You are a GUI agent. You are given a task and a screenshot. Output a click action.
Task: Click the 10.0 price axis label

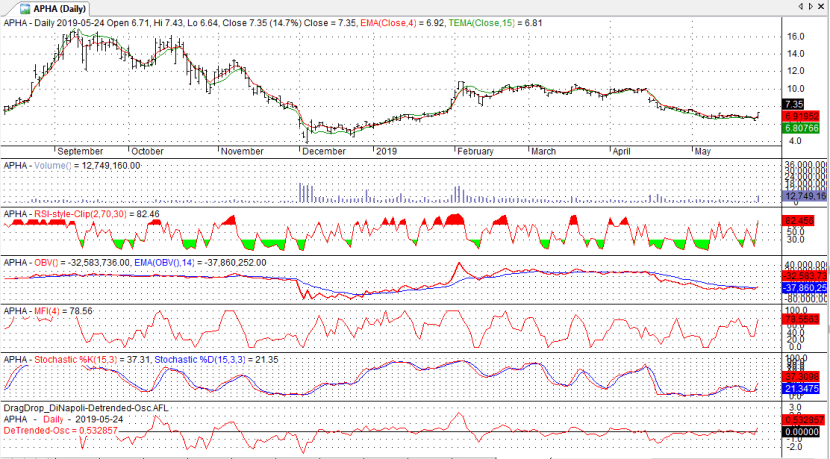(x=797, y=88)
